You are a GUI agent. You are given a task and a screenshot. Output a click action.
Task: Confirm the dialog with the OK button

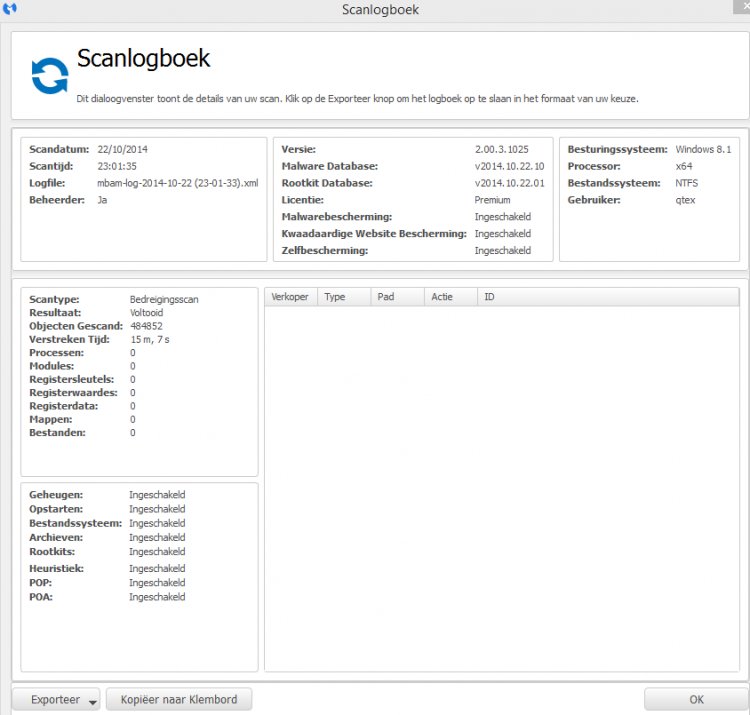[695, 699]
